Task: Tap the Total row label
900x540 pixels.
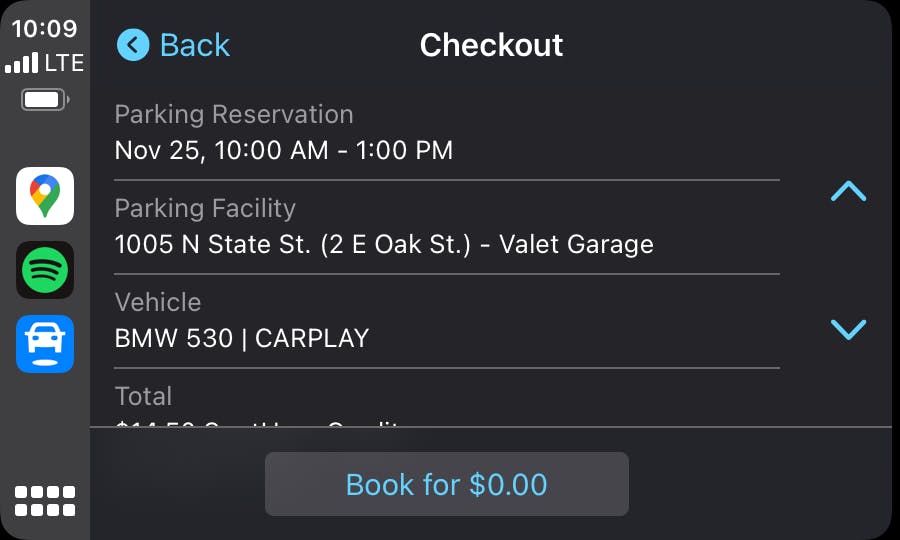Action: point(143,396)
